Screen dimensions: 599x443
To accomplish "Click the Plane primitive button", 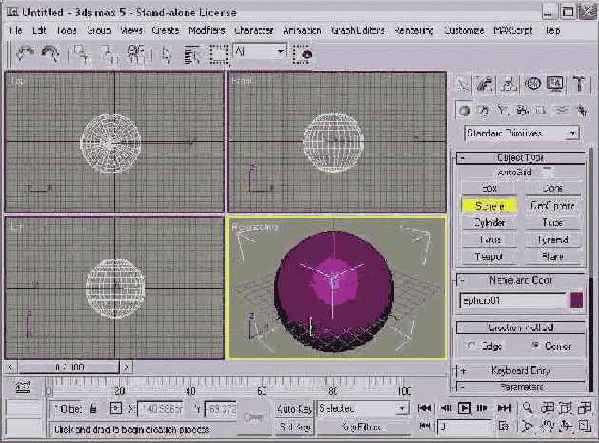I will point(553,257).
